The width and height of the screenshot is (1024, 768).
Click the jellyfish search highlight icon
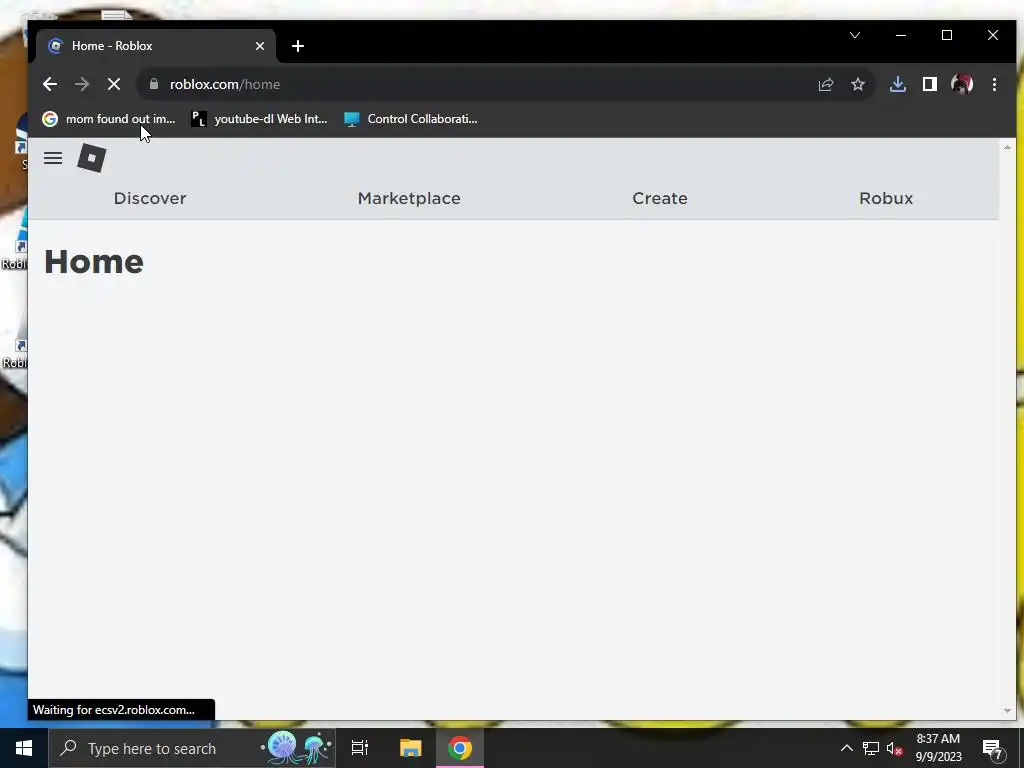[x=297, y=748]
